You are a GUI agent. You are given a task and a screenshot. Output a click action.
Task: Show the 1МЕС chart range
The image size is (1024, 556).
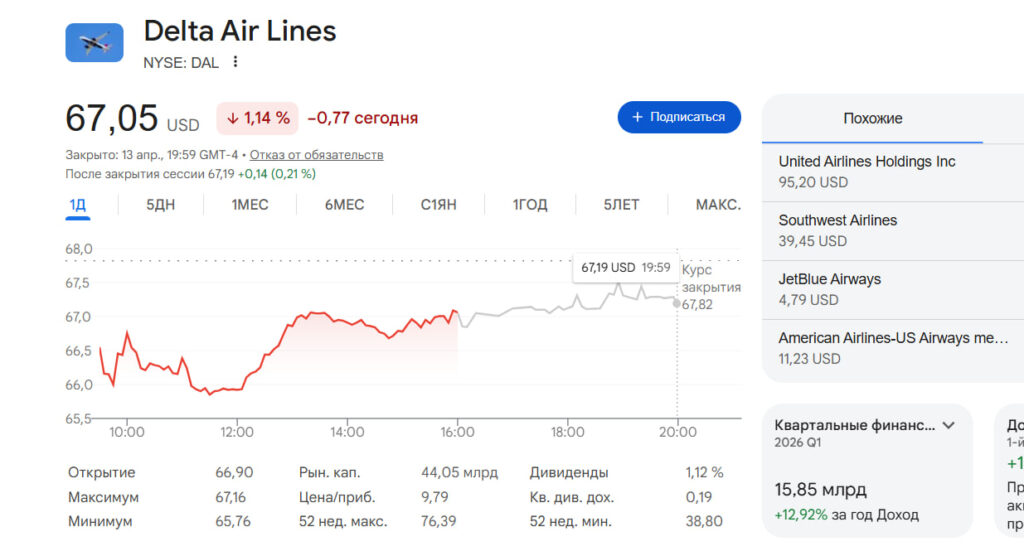[250, 205]
